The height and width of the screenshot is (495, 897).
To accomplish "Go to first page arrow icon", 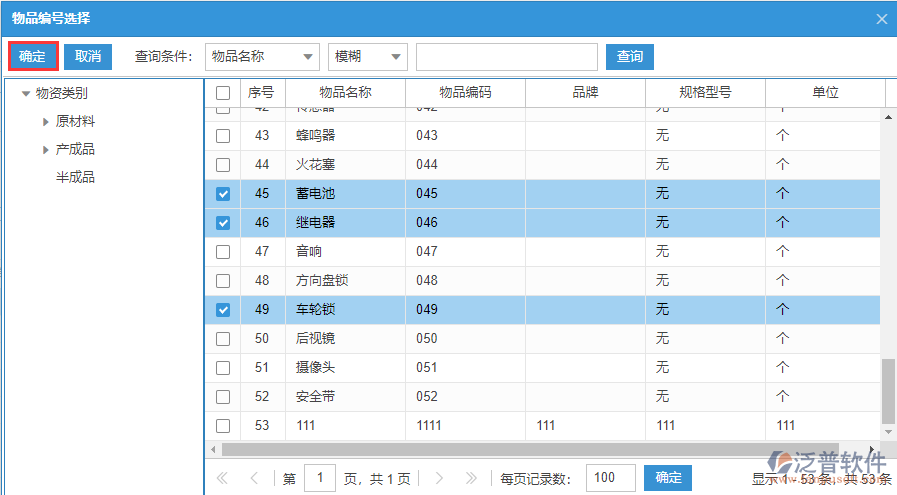I will coord(222,478).
